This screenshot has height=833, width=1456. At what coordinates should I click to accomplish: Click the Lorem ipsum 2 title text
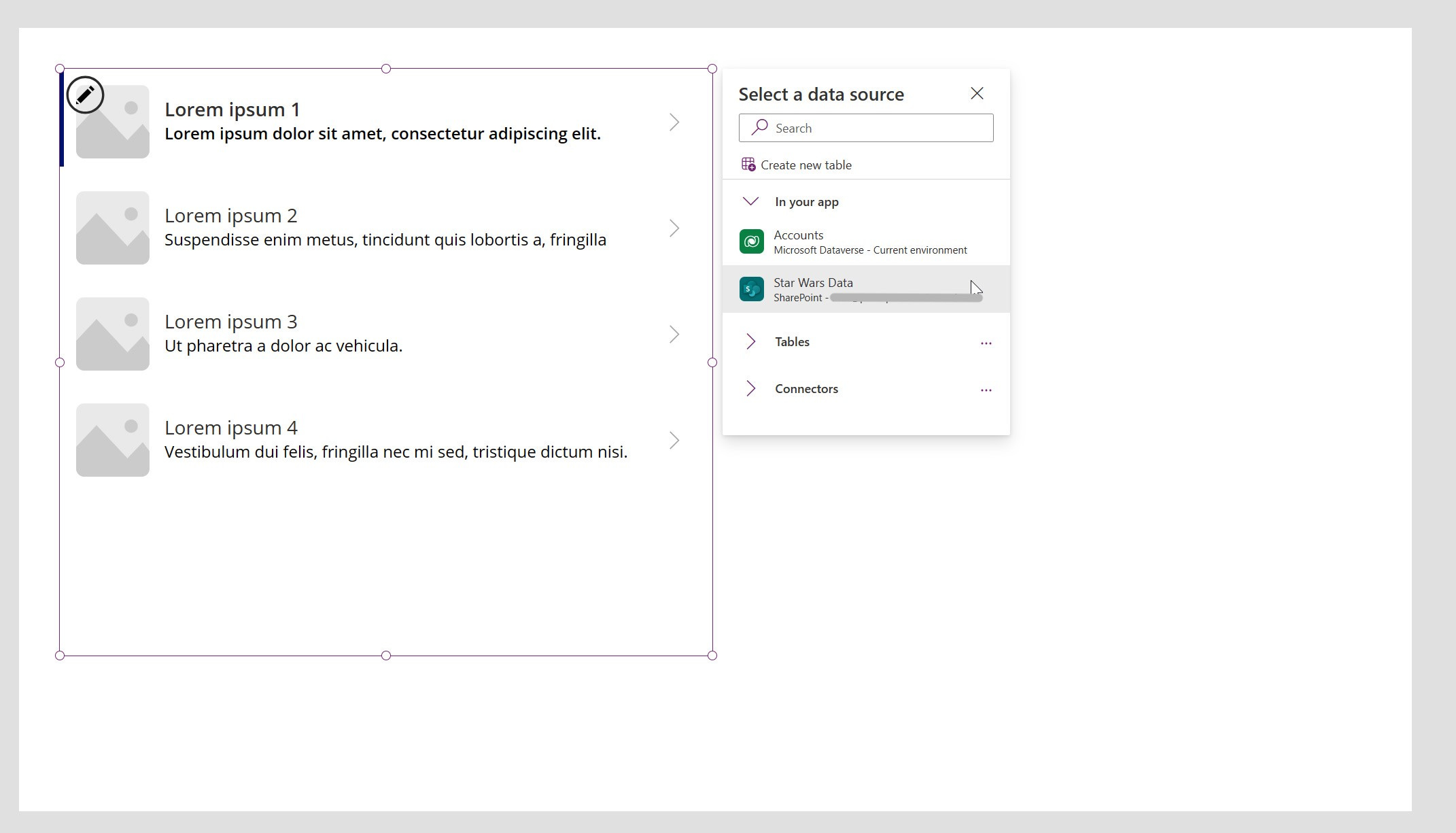click(231, 216)
